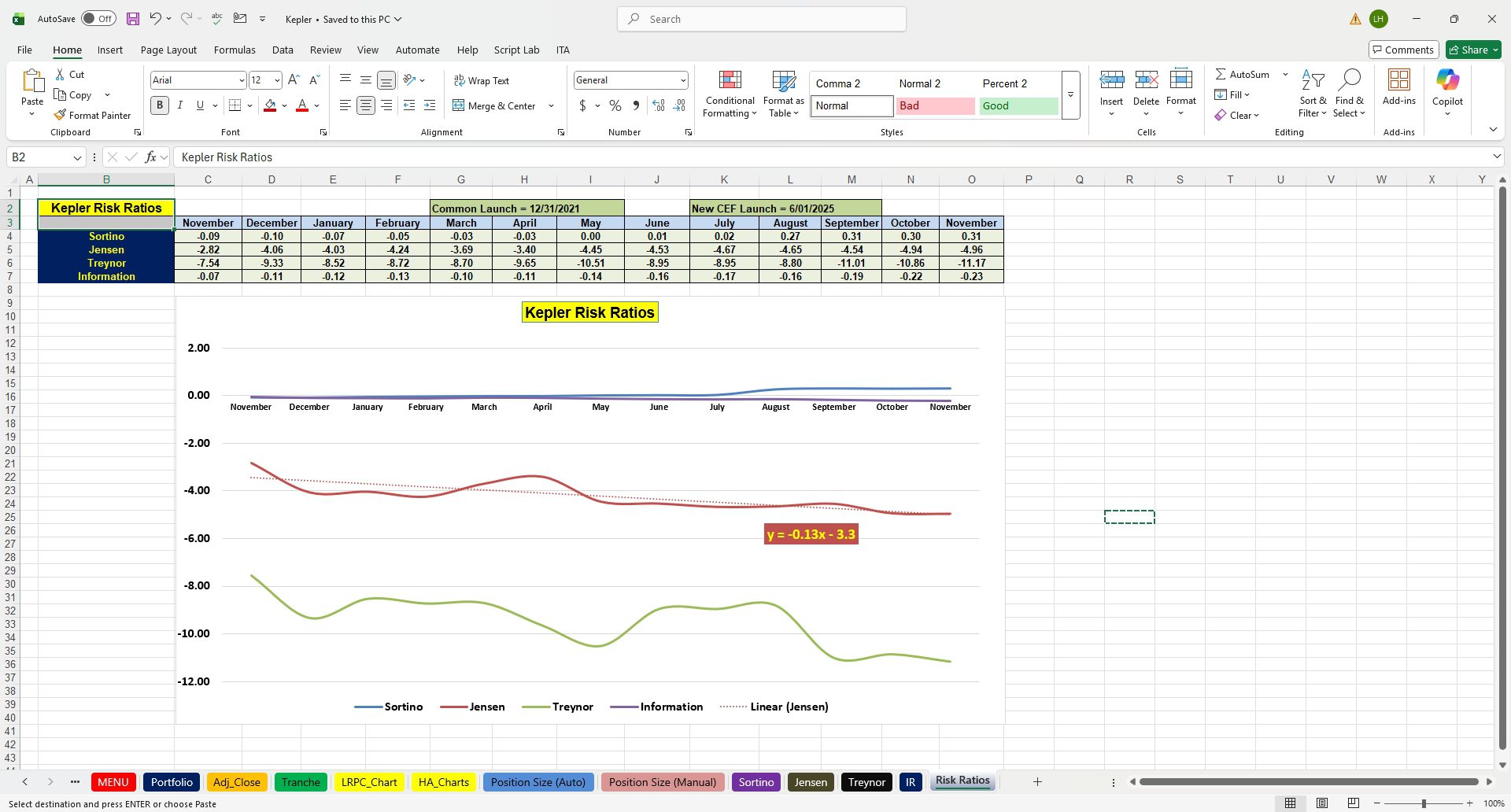Apply Percent Style number format

coord(615,105)
